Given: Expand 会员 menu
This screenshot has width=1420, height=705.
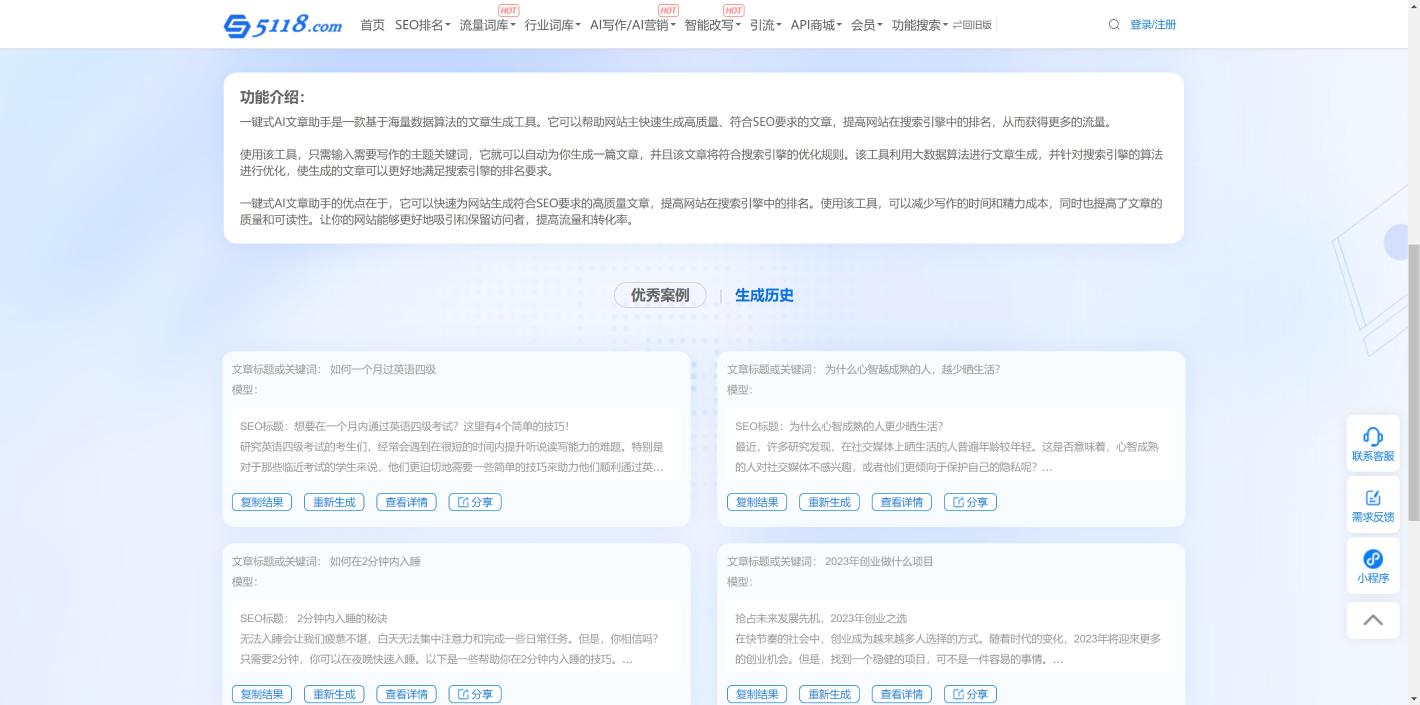Looking at the screenshot, I should pos(867,25).
